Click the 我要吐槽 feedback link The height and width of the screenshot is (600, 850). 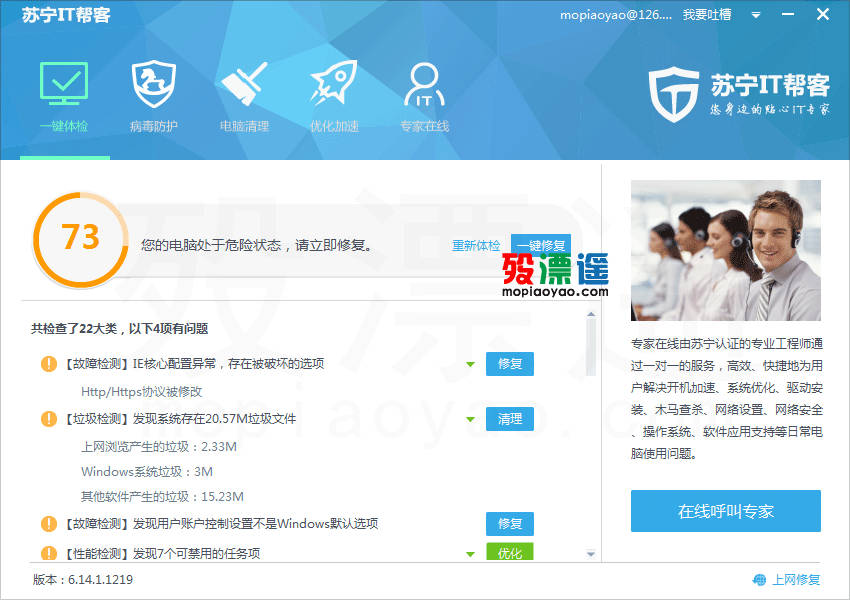[x=707, y=15]
